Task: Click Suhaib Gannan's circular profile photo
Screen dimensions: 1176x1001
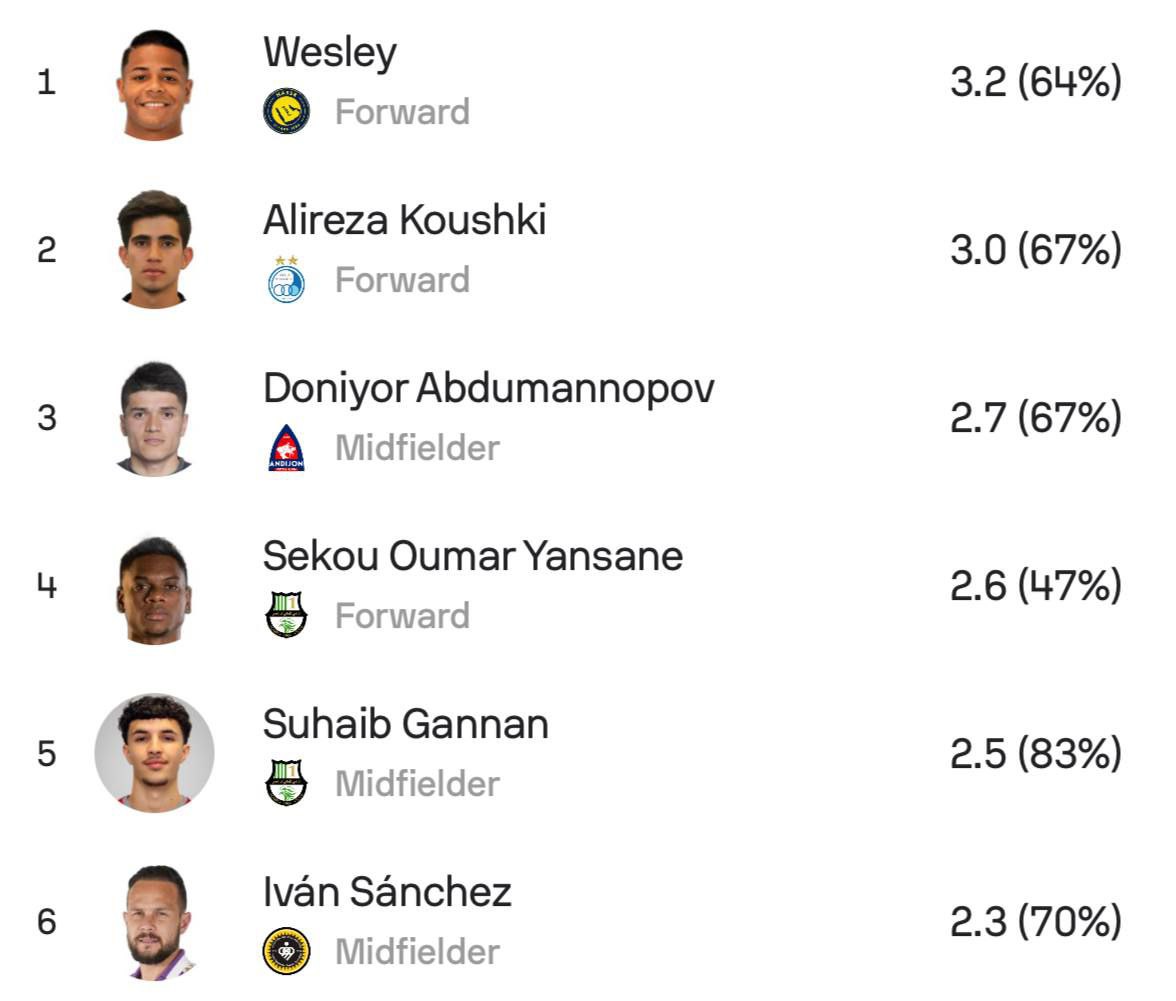Action: 154,753
